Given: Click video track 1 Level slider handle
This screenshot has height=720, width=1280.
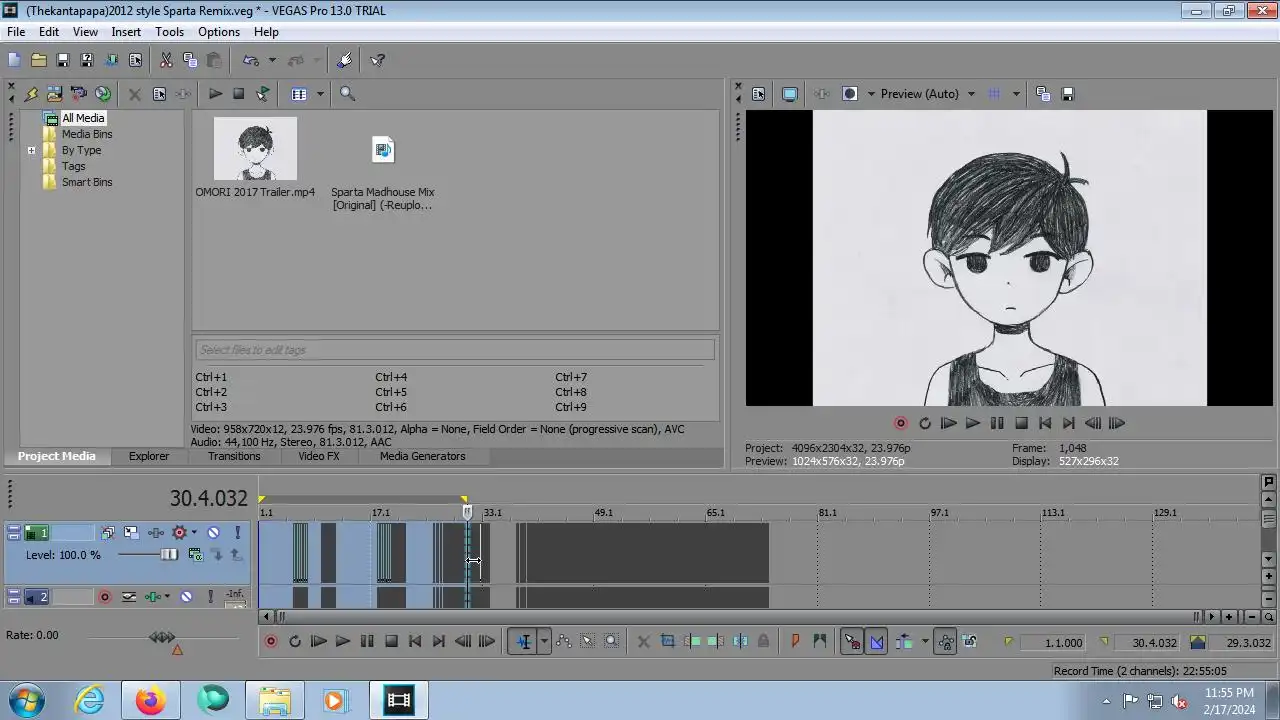Looking at the screenshot, I should click(169, 555).
